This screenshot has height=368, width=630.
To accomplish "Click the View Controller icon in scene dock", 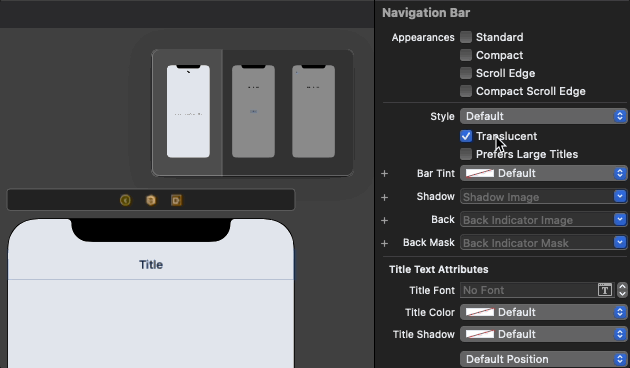I will coord(125,200).
